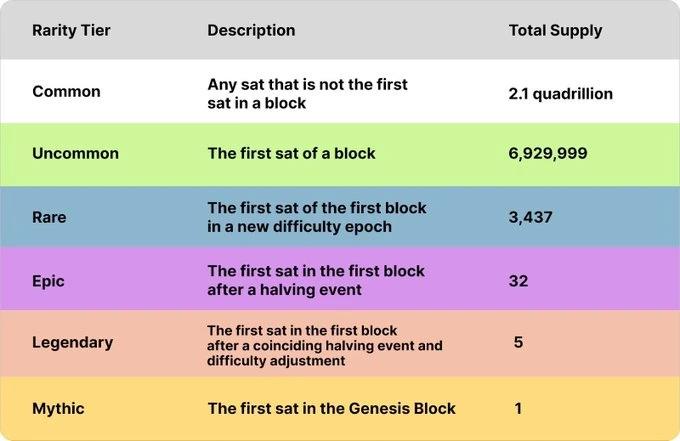This screenshot has height=441, width=680.
Task: Click the halving event description in Epic row
Action: (x=316, y=280)
